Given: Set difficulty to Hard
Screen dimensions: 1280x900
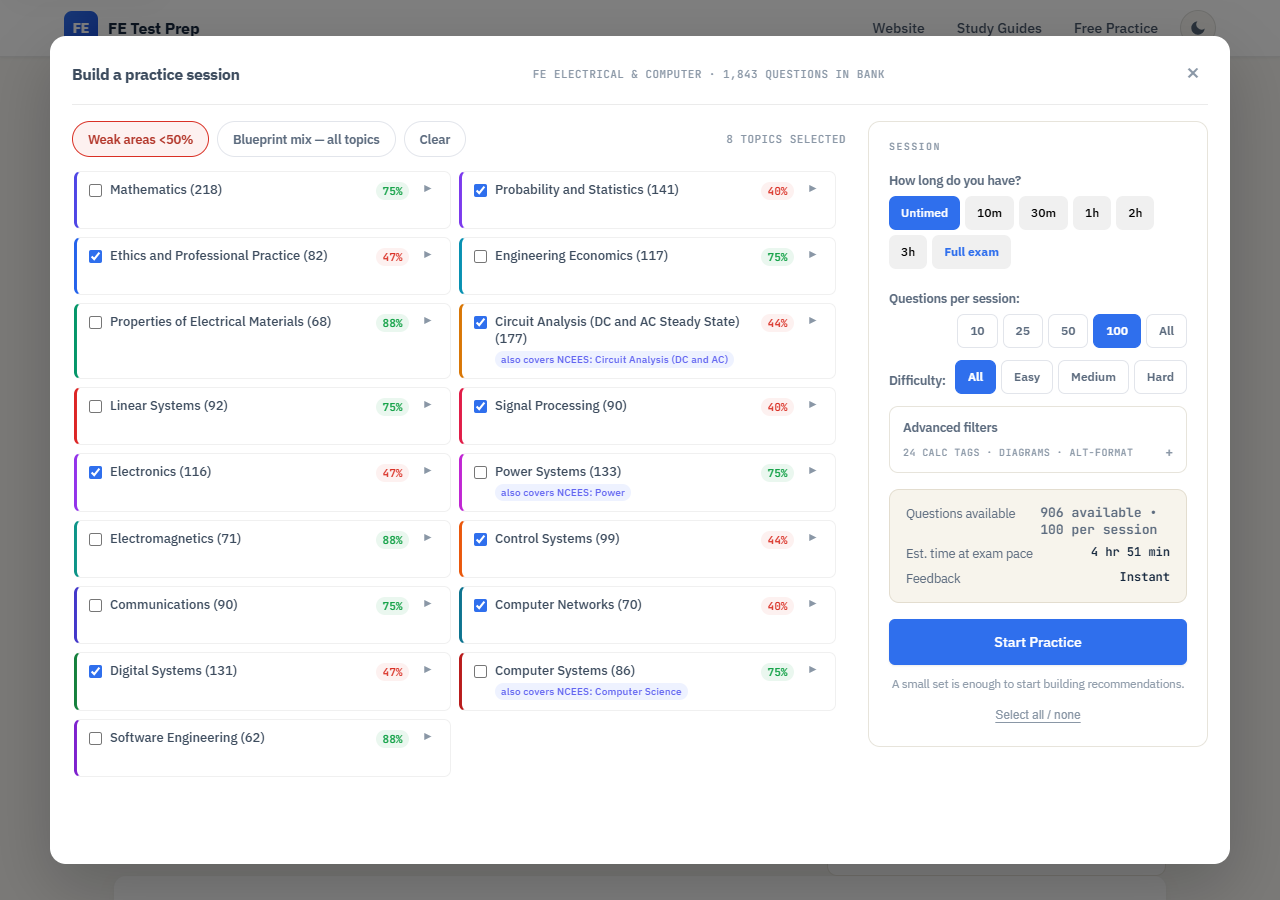Looking at the screenshot, I should (1160, 377).
